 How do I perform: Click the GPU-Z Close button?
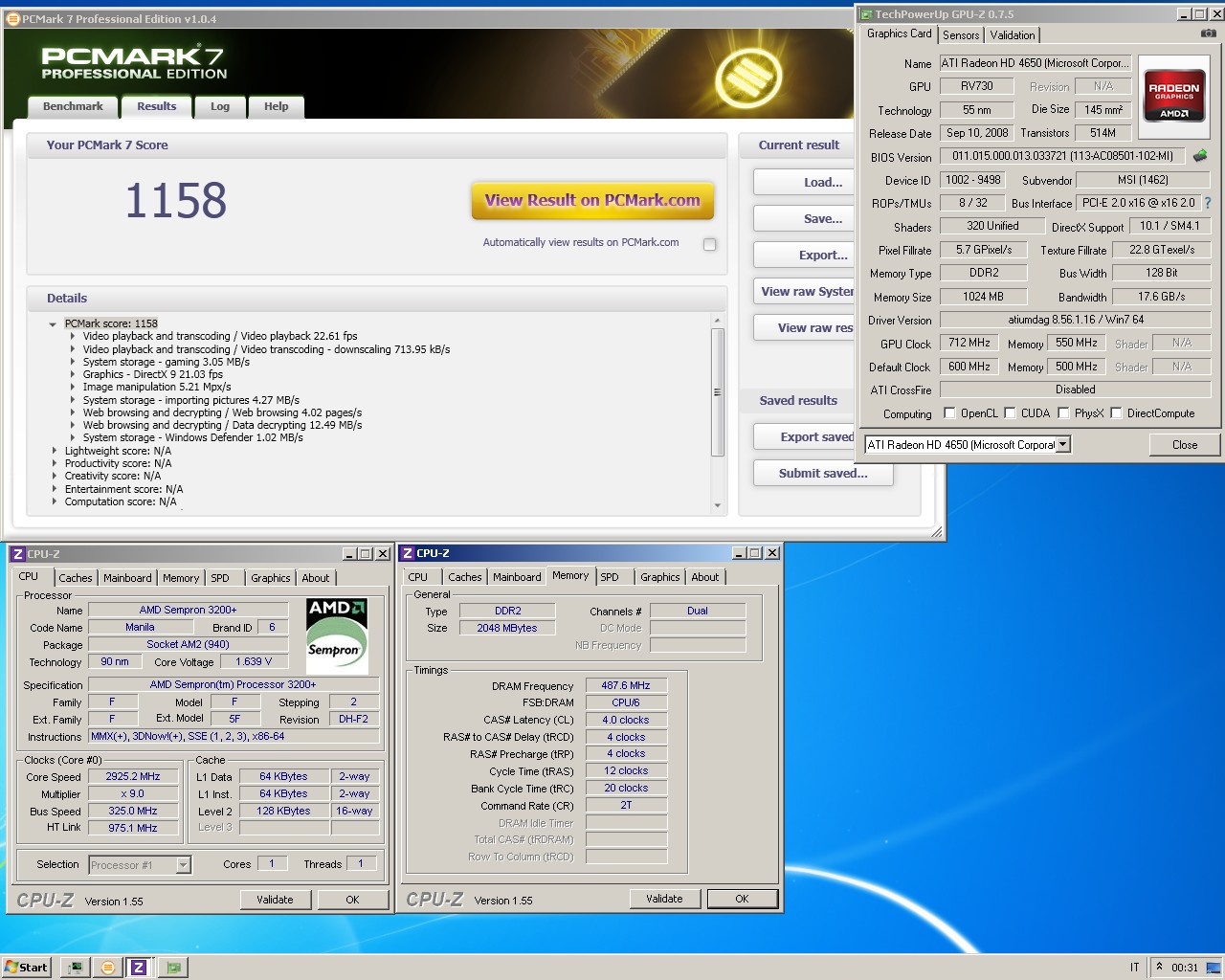coord(1185,445)
